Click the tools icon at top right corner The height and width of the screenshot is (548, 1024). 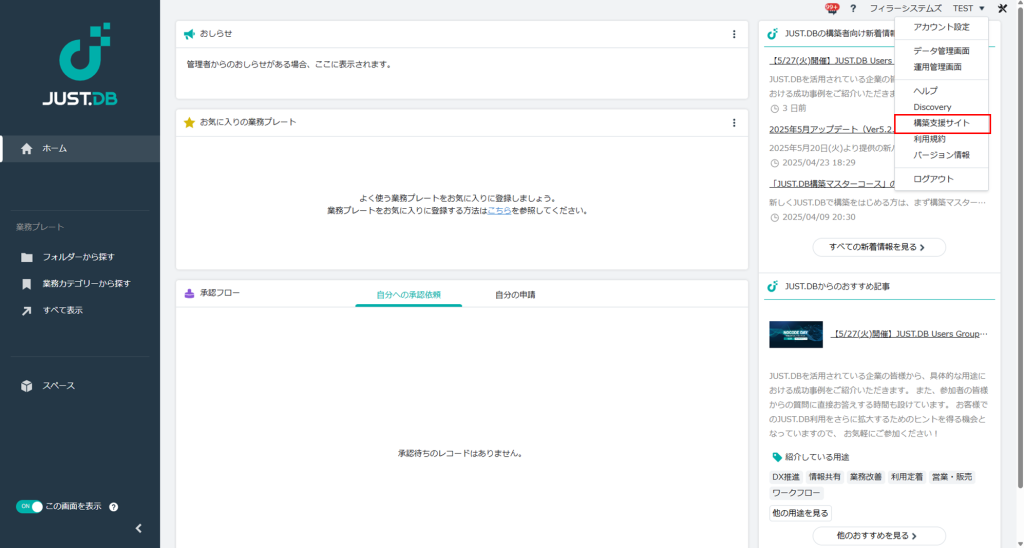click(x=1002, y=8)
